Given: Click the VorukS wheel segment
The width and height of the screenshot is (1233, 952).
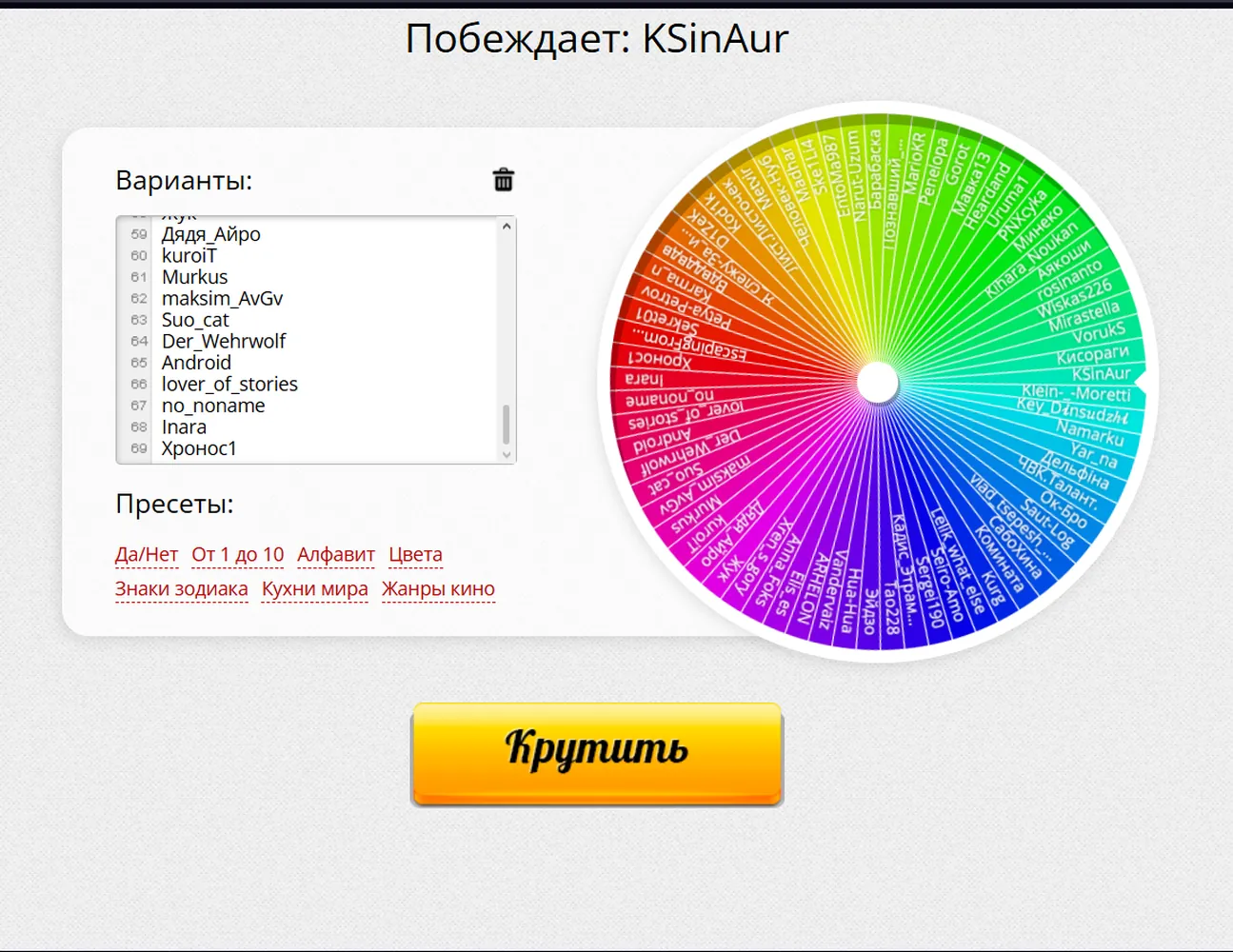Looking at the screenshot, I should point(1098,332).
